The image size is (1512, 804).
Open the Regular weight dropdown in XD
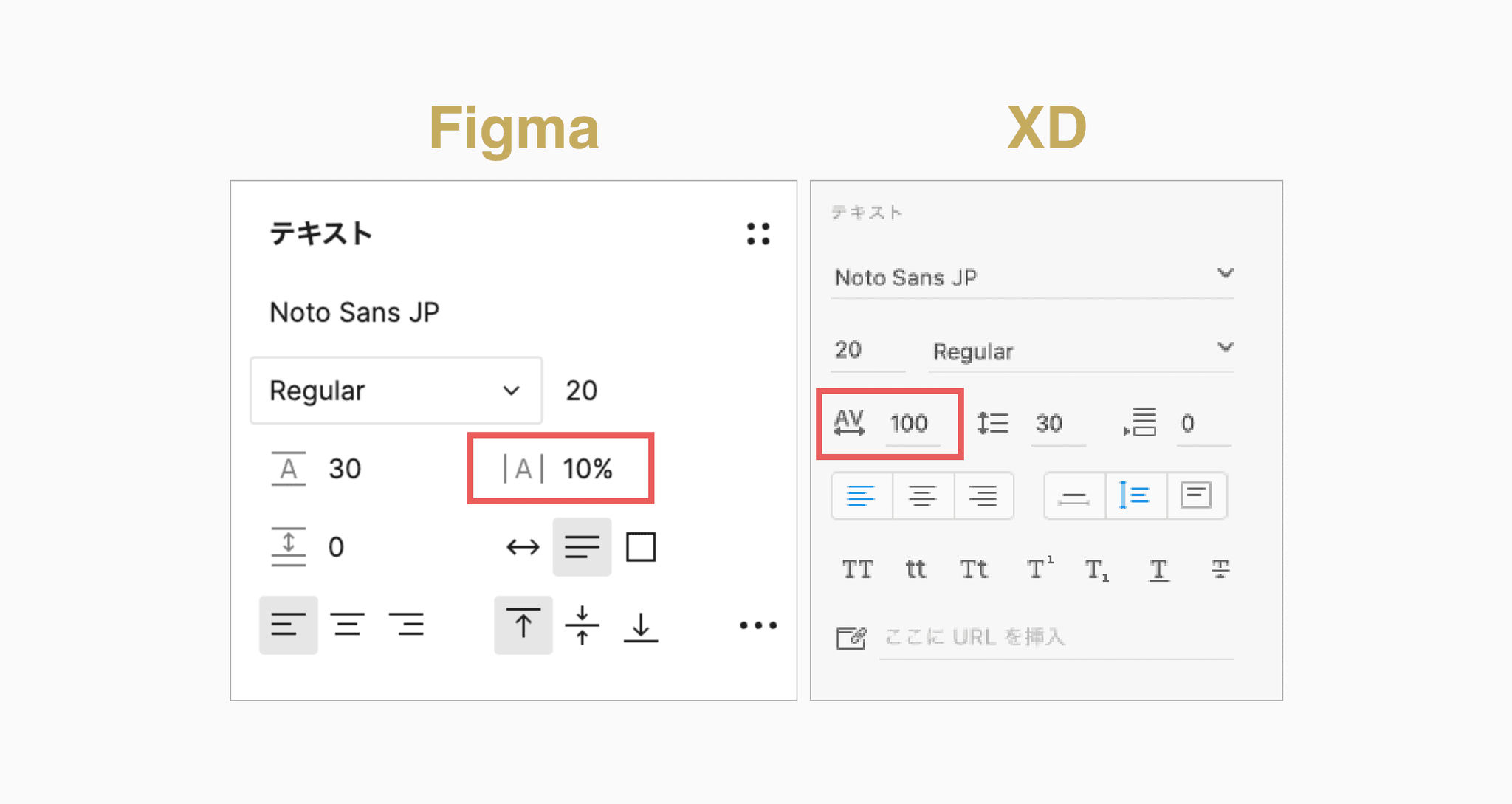click(x=1082, y=351)
